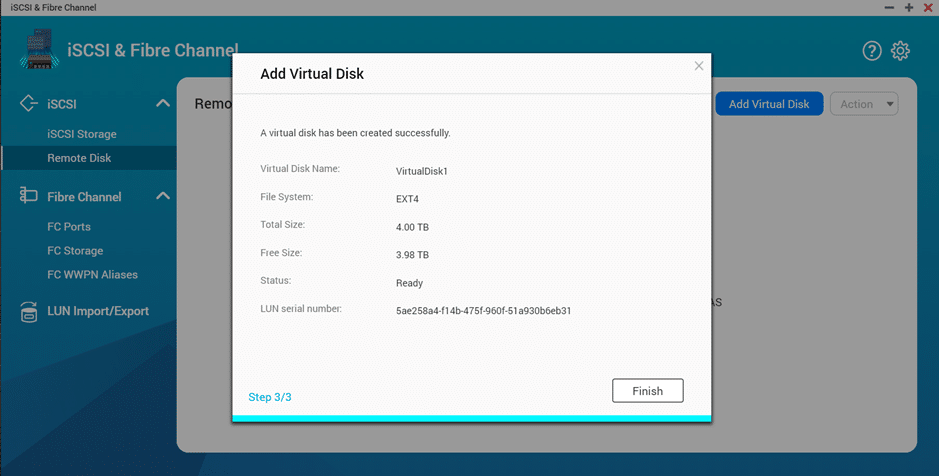The width and height of the screenshot is (939, 476).
Task: Click the Finish button
Action: click(x=647, y=391)
